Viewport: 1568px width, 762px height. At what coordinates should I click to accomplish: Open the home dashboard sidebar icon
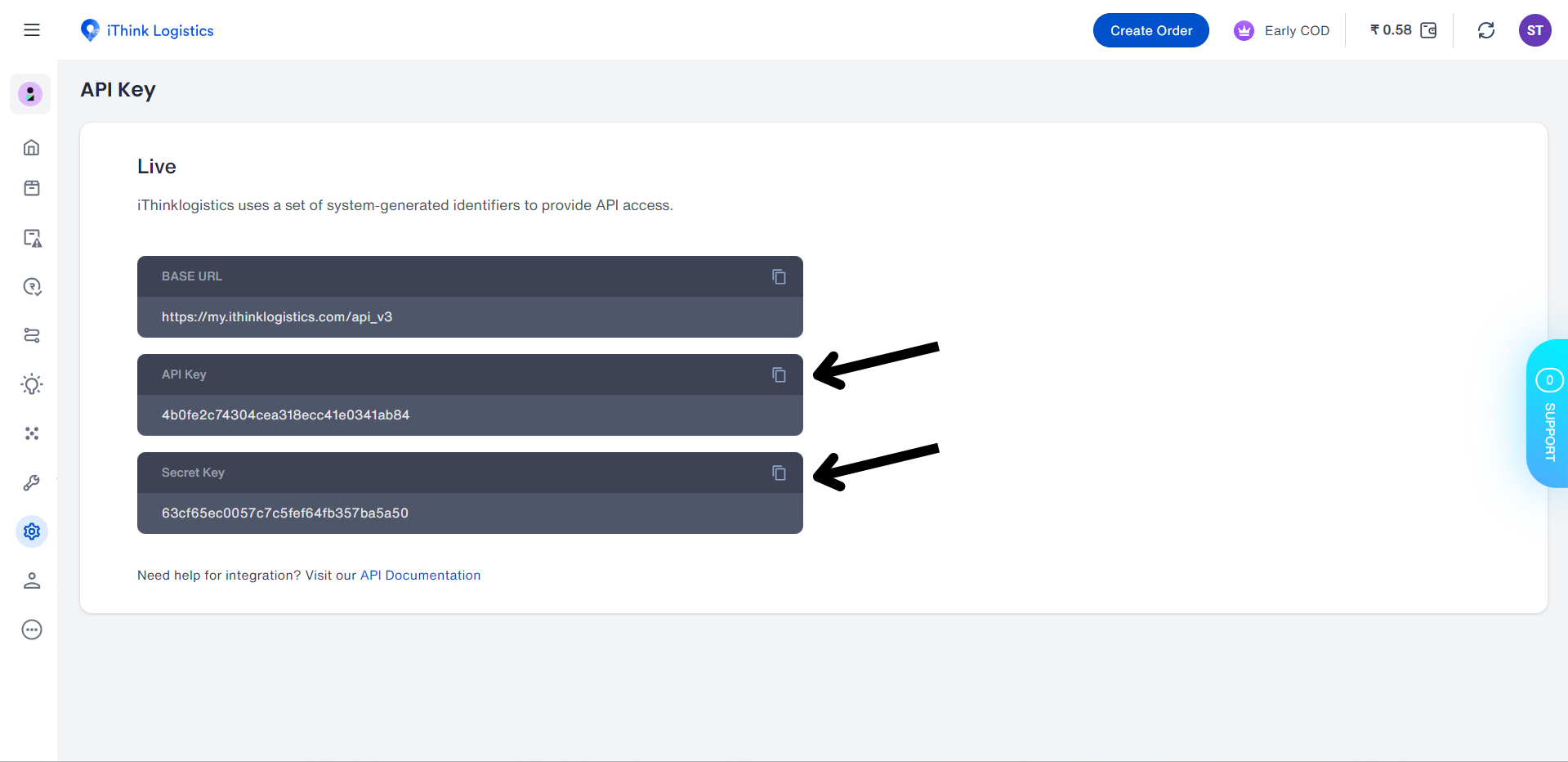coord(32,147)
